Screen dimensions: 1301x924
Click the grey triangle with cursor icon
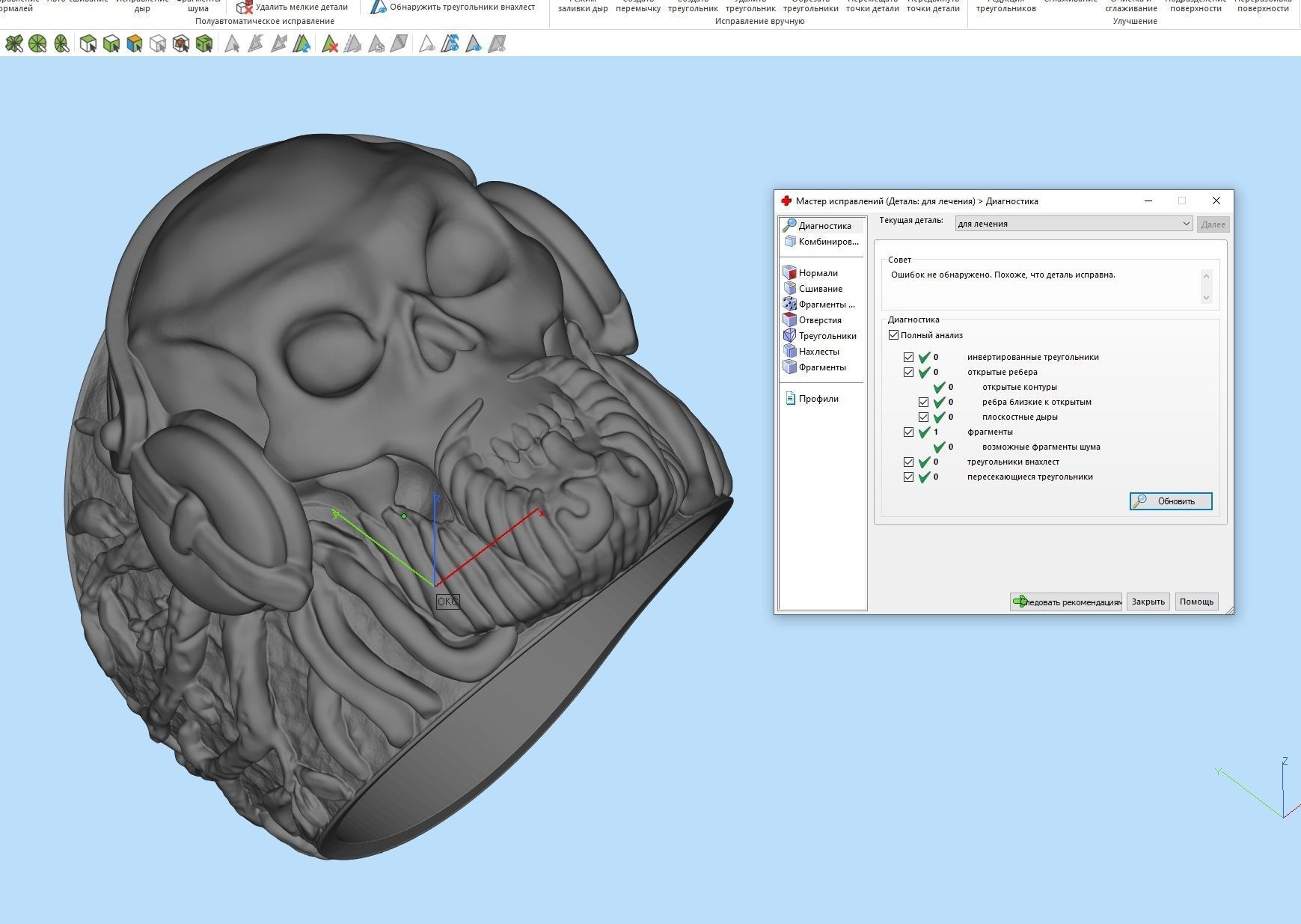pos(232,44)
